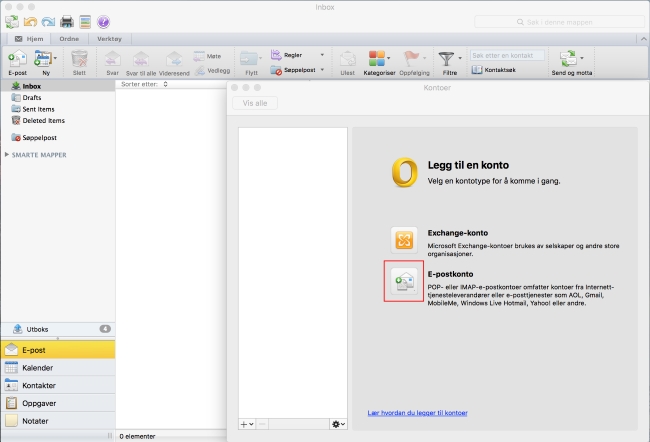Click the Send og motta icon
This screenshot has height=442, width=650.
[568, 58]
